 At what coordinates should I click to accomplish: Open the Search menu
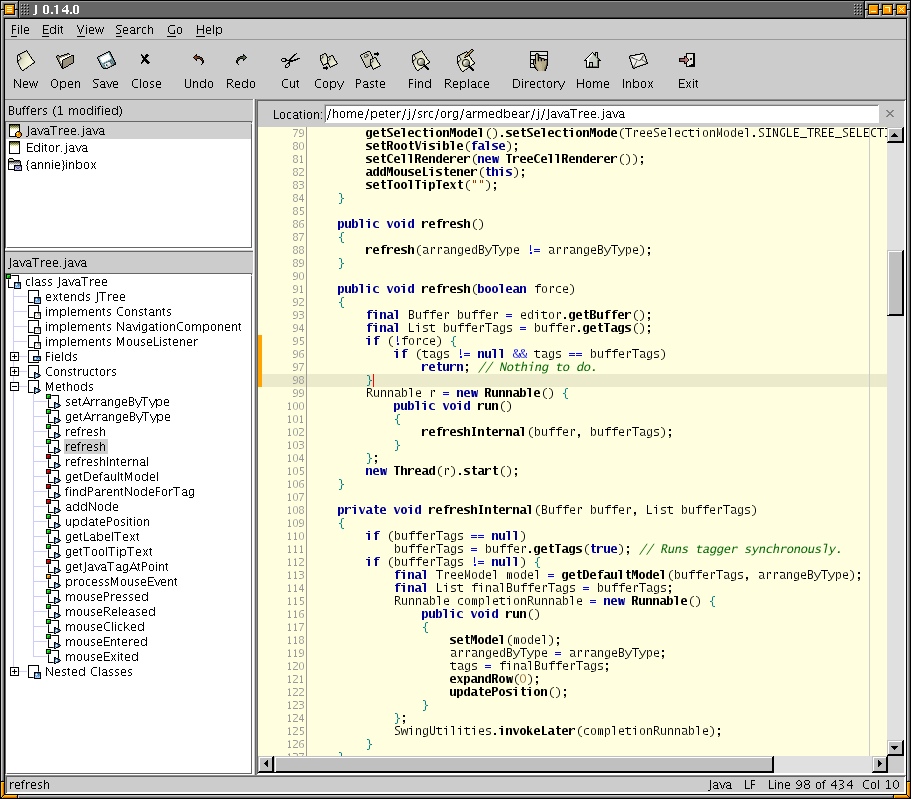coord(134,30)
